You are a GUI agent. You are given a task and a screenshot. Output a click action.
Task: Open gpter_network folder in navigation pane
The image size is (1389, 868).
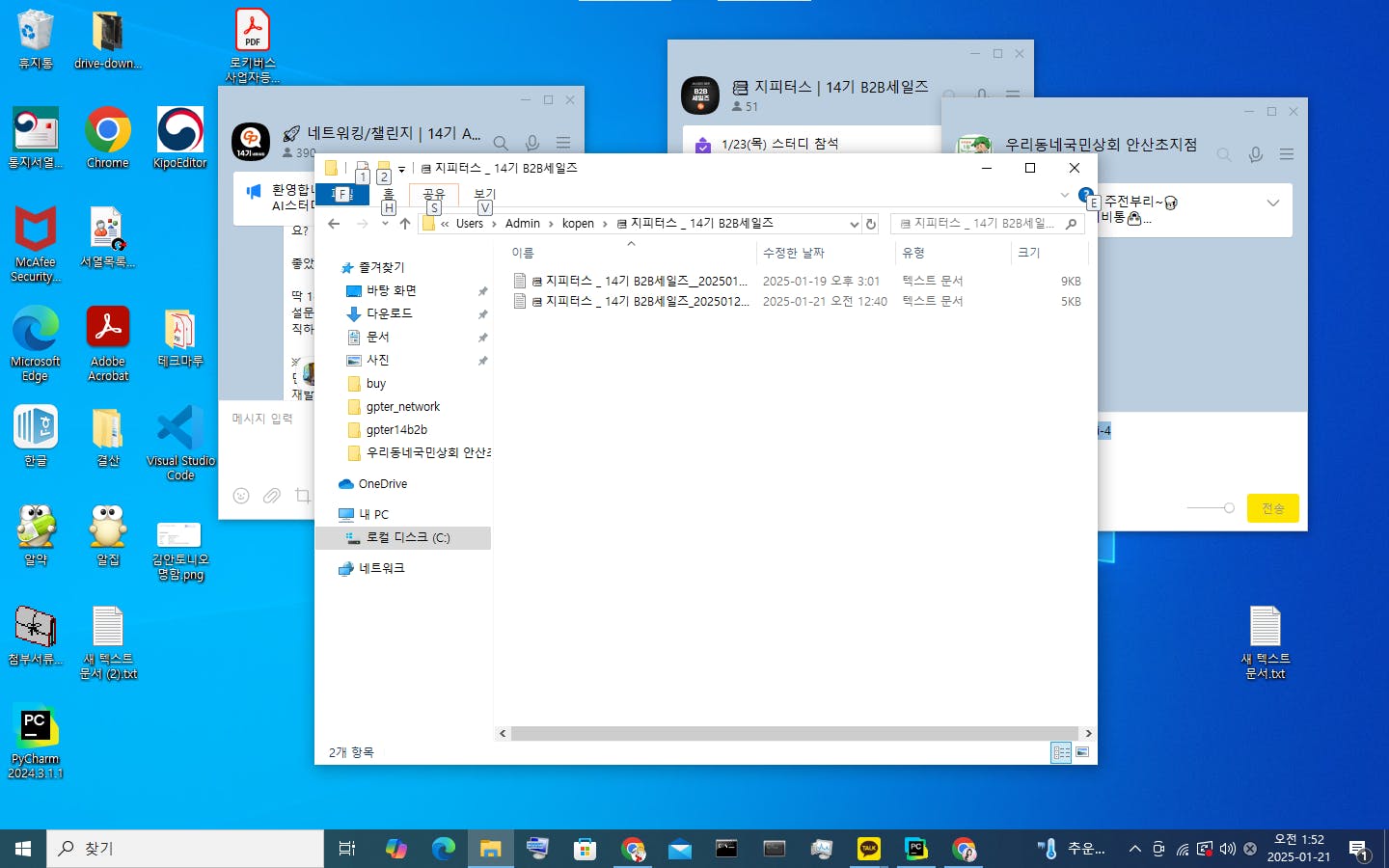403,407
